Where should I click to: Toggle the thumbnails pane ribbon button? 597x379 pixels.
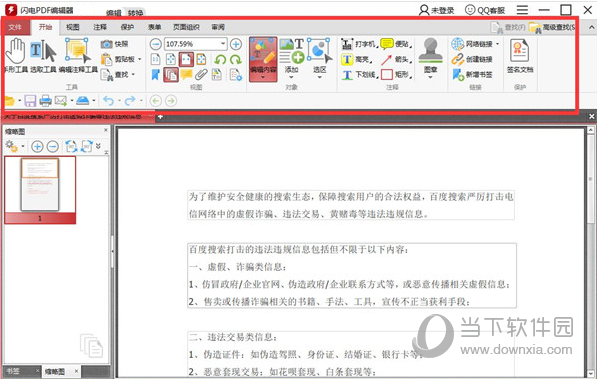[171, 75]
